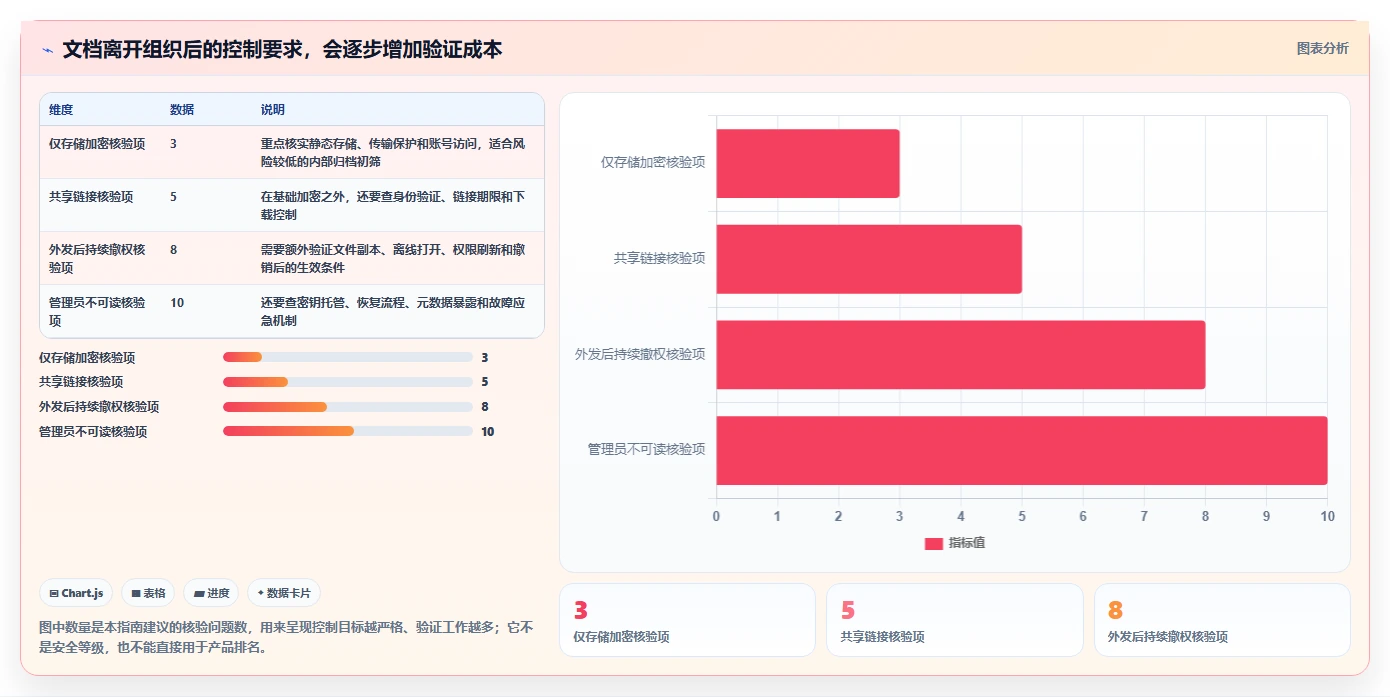1390x697 pixels.
Task: Click the chart axis label 管理员不可读核验项
Action: click(646, 450)
